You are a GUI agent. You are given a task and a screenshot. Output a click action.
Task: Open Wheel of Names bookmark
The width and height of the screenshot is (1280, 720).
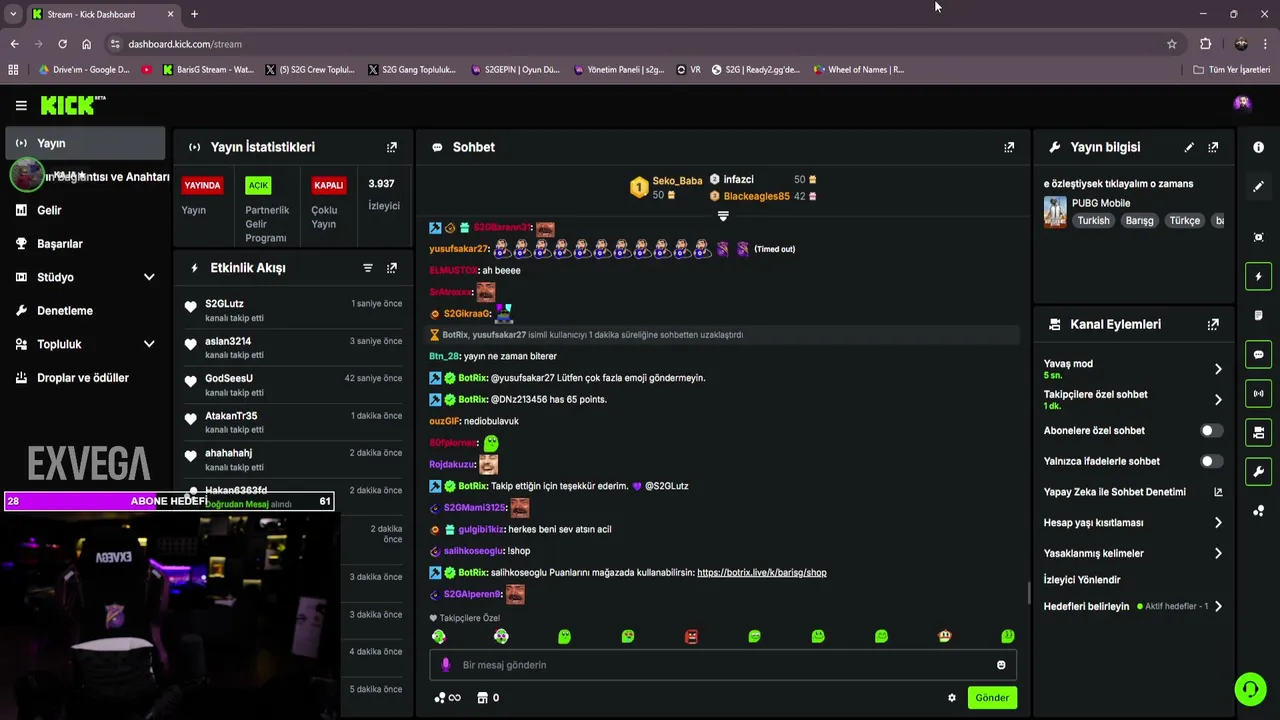click(858, 70)
